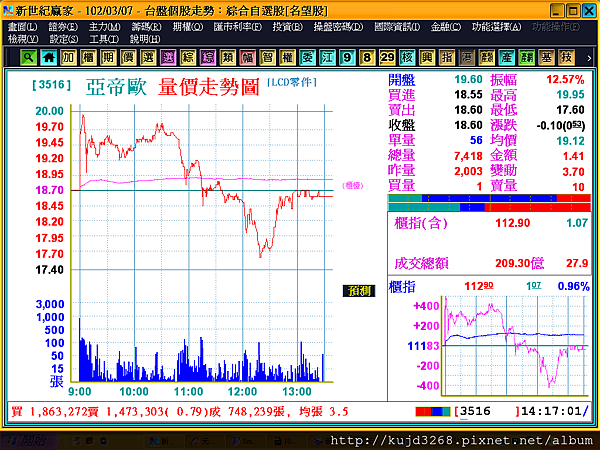600x450 pixels.
Task: Click the cyan number 9 icon
Action: tap(347, 58)
